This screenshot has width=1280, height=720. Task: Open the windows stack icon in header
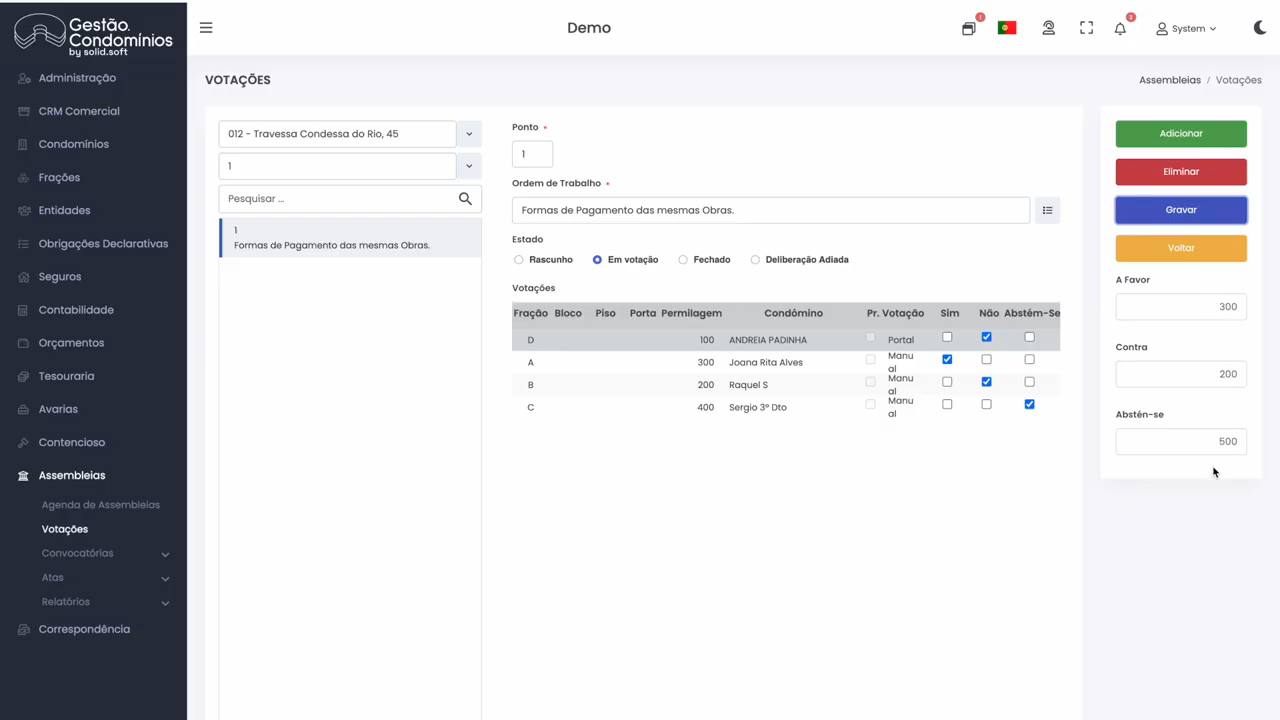[968, 29]
